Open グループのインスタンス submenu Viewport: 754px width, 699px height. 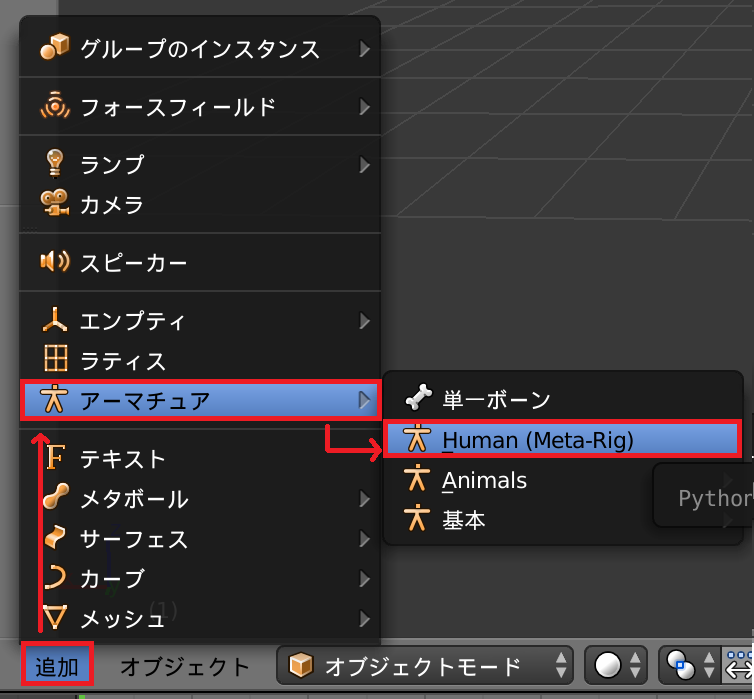200,49
